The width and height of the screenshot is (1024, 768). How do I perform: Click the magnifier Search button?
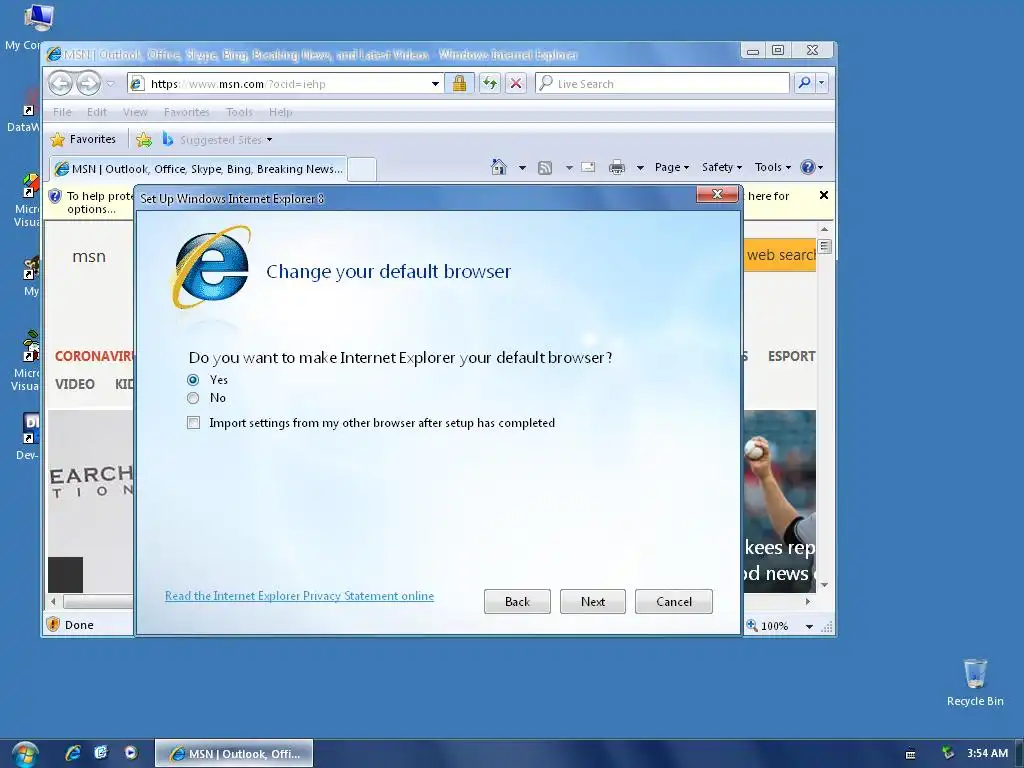click(805, 83)
